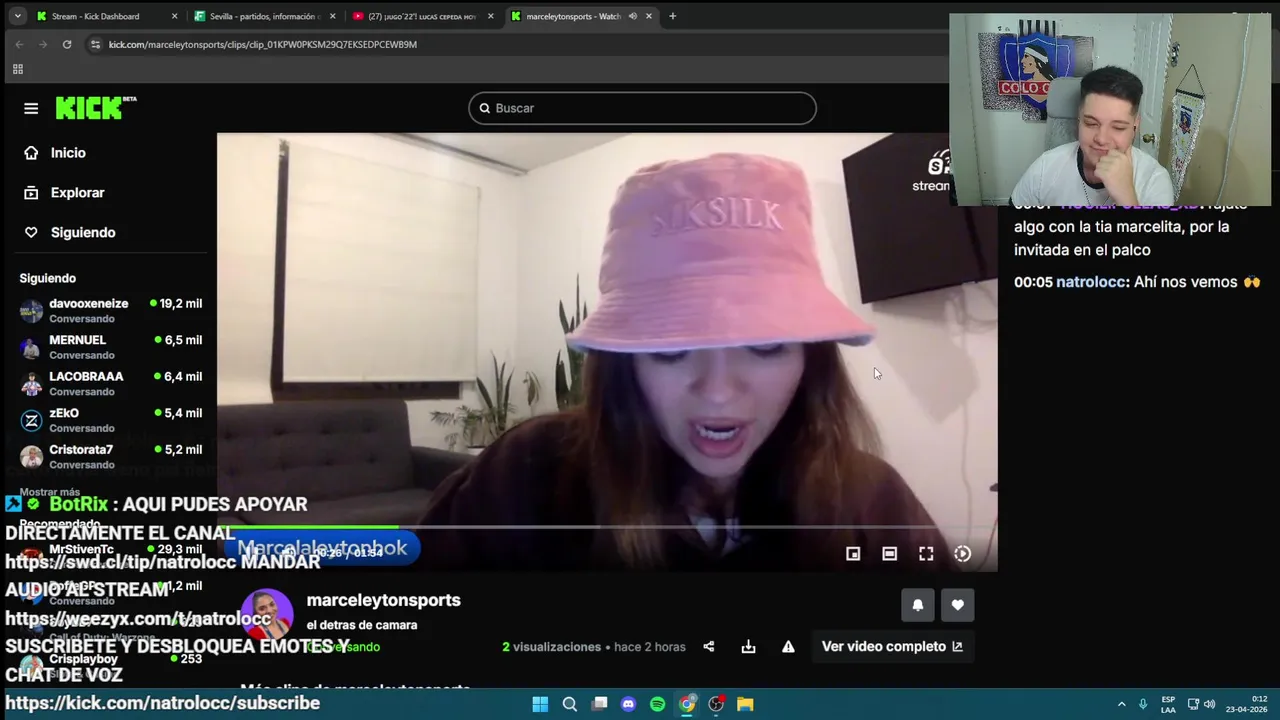Switch to Stream - Kick Dashboard tab
1280x720 pixels.
[x=105, y=16]
